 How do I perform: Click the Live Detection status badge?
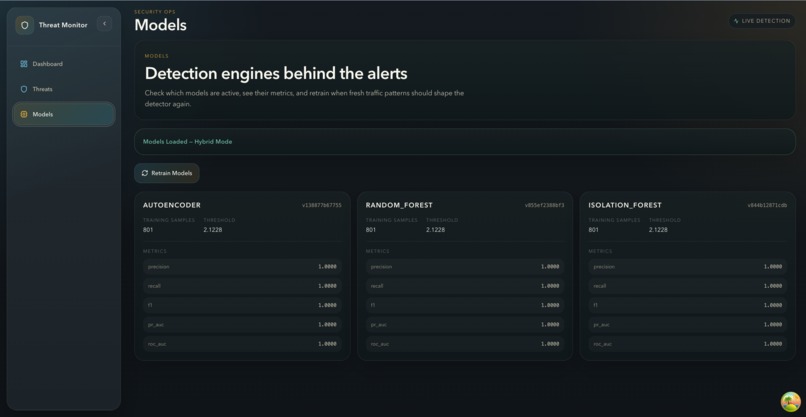pyautogui.click(x=762, y=21)
